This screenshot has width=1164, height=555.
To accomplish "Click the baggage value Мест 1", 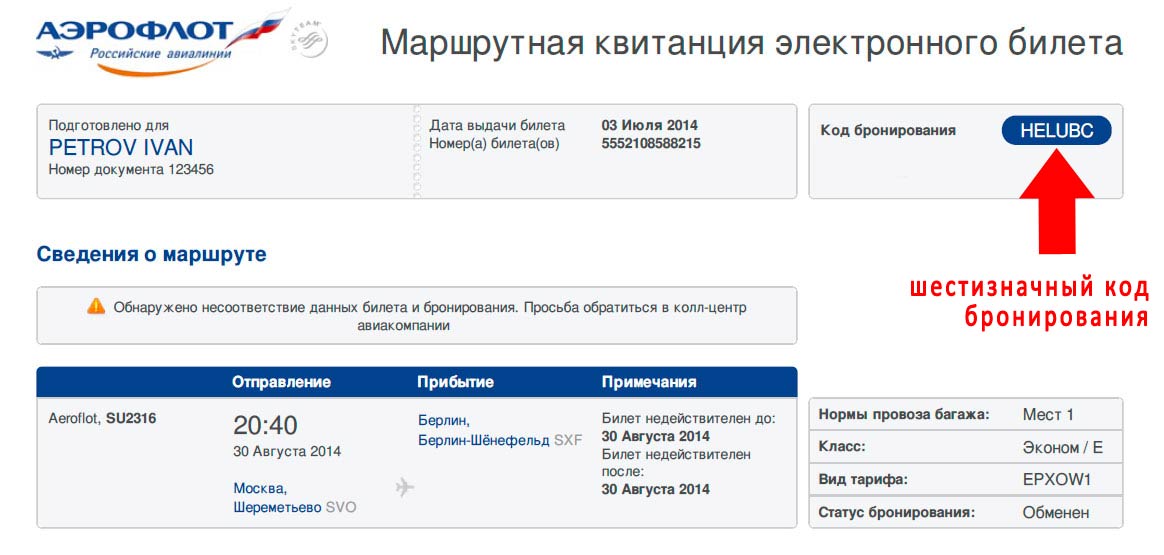I will pos(1048,415).
